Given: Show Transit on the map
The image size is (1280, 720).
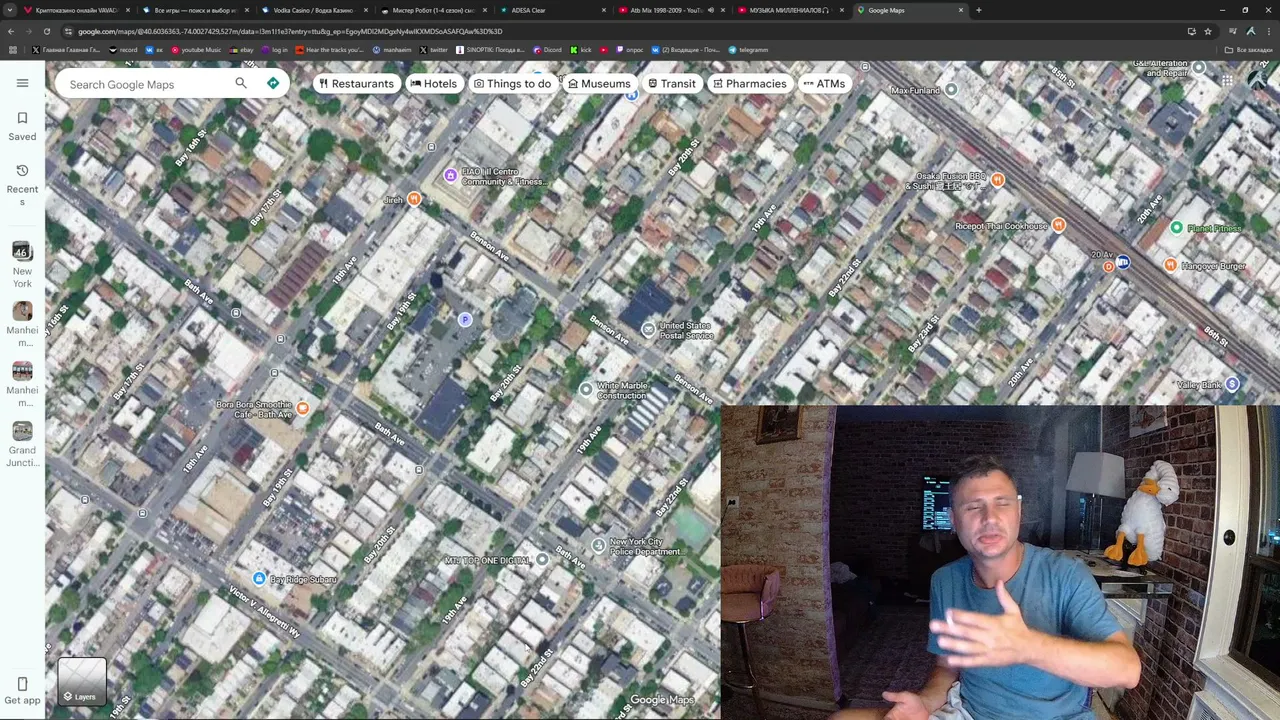Looking at the screenshot, I should click(x=671, y=84).
